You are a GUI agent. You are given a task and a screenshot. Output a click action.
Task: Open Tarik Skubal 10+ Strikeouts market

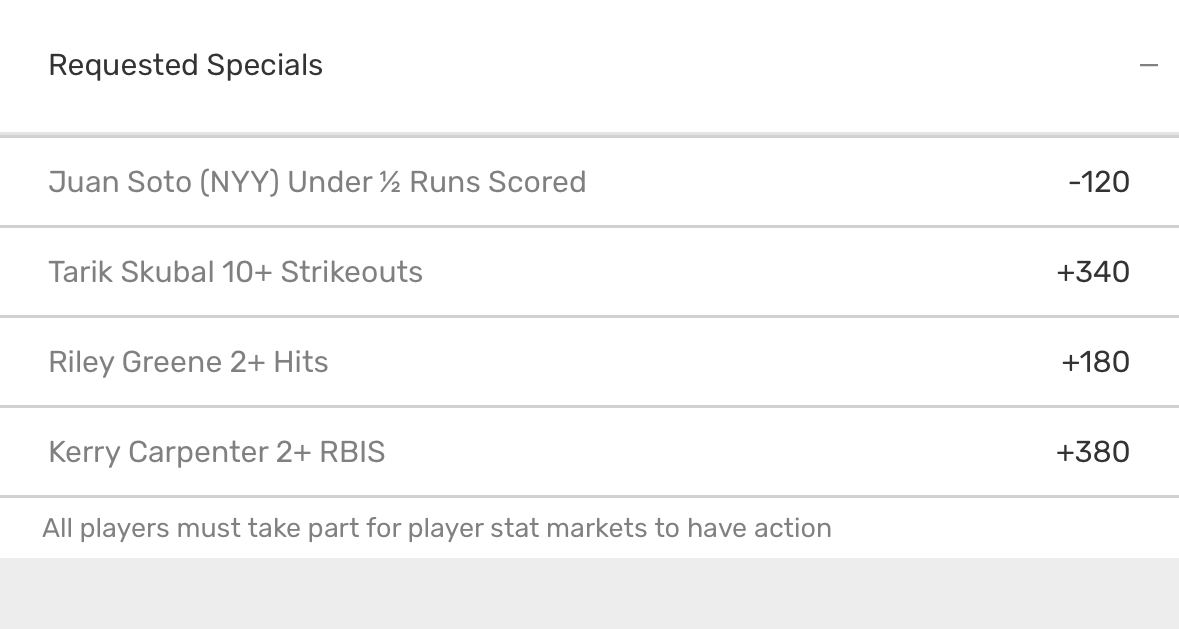tap(235, 272)
